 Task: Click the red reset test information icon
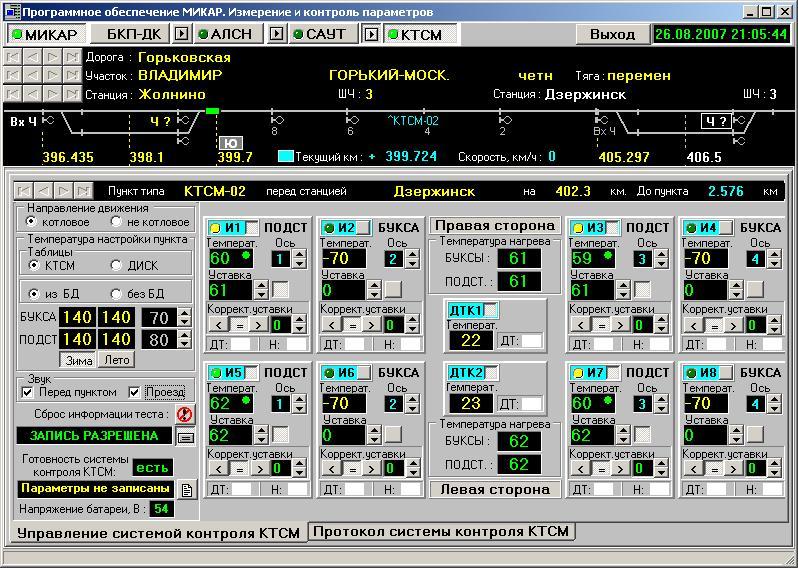(x=183, y=413)
